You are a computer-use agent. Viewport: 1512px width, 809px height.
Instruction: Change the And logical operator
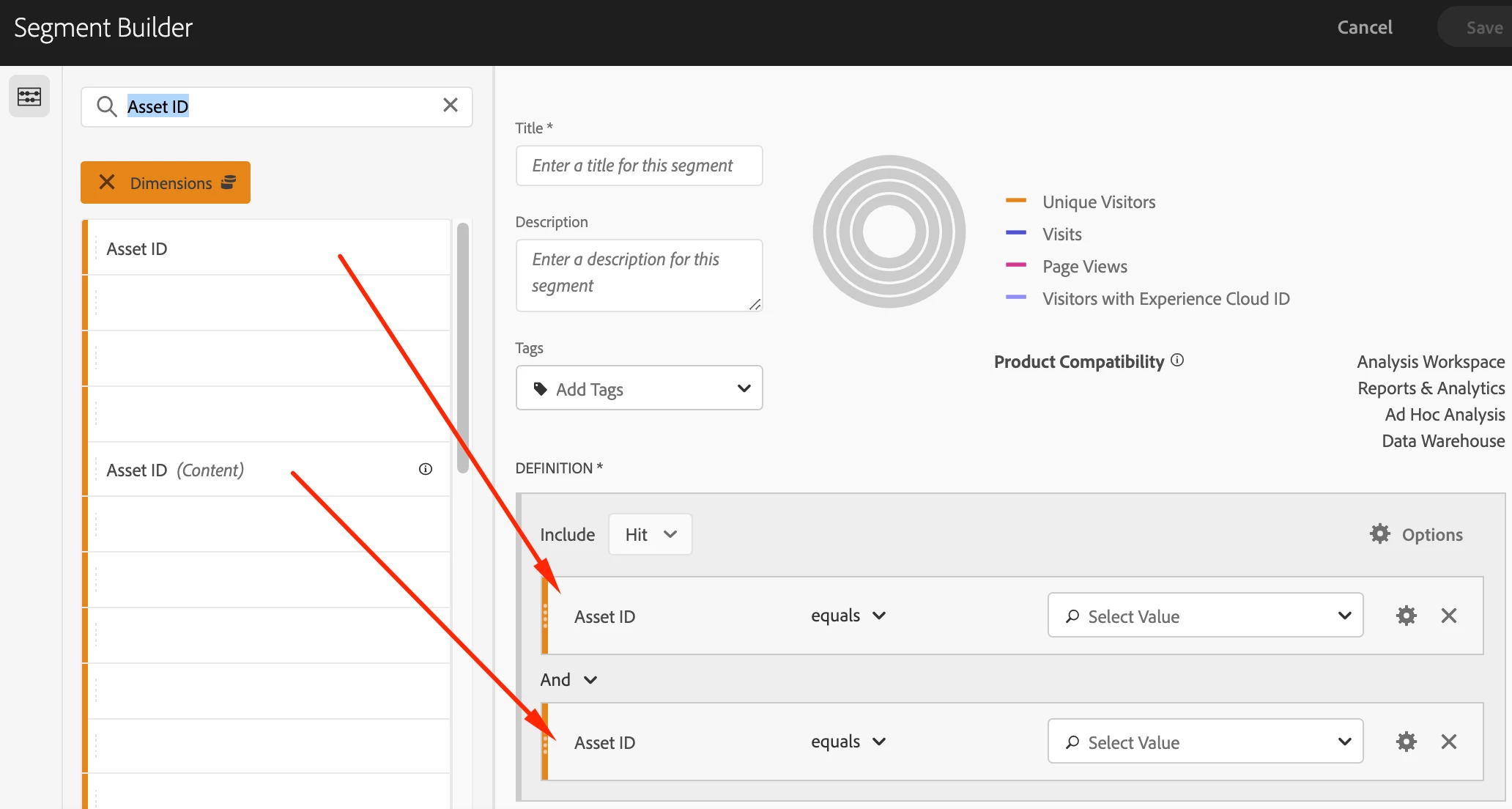(568, 679)
